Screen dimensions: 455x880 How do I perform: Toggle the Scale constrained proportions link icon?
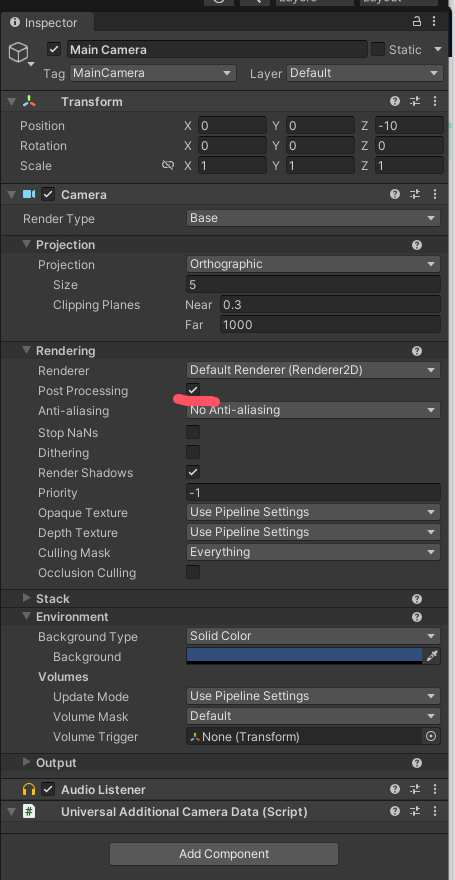pos(168,166)
